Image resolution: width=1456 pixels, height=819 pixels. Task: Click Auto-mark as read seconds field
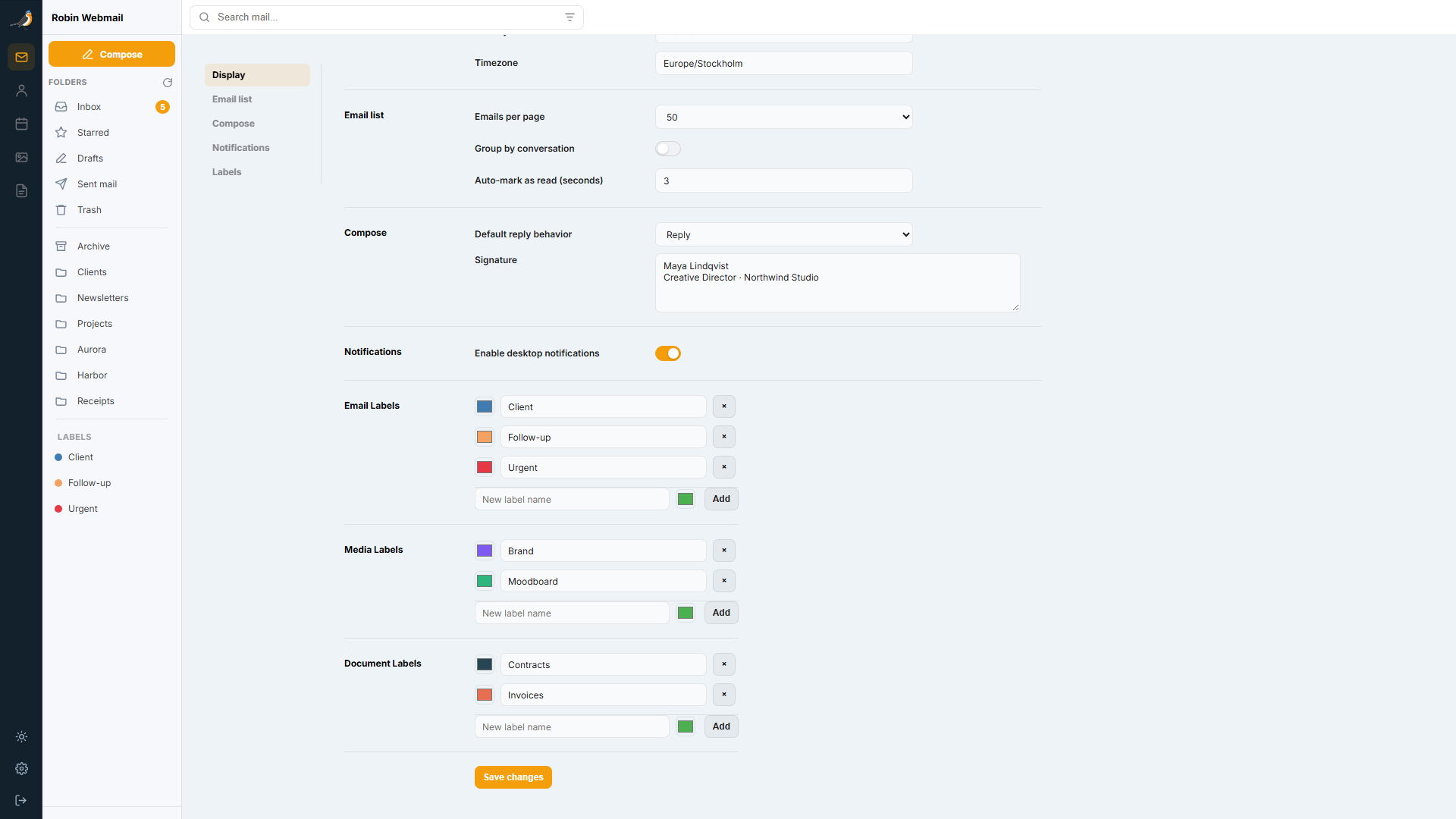tap(784, 180)
